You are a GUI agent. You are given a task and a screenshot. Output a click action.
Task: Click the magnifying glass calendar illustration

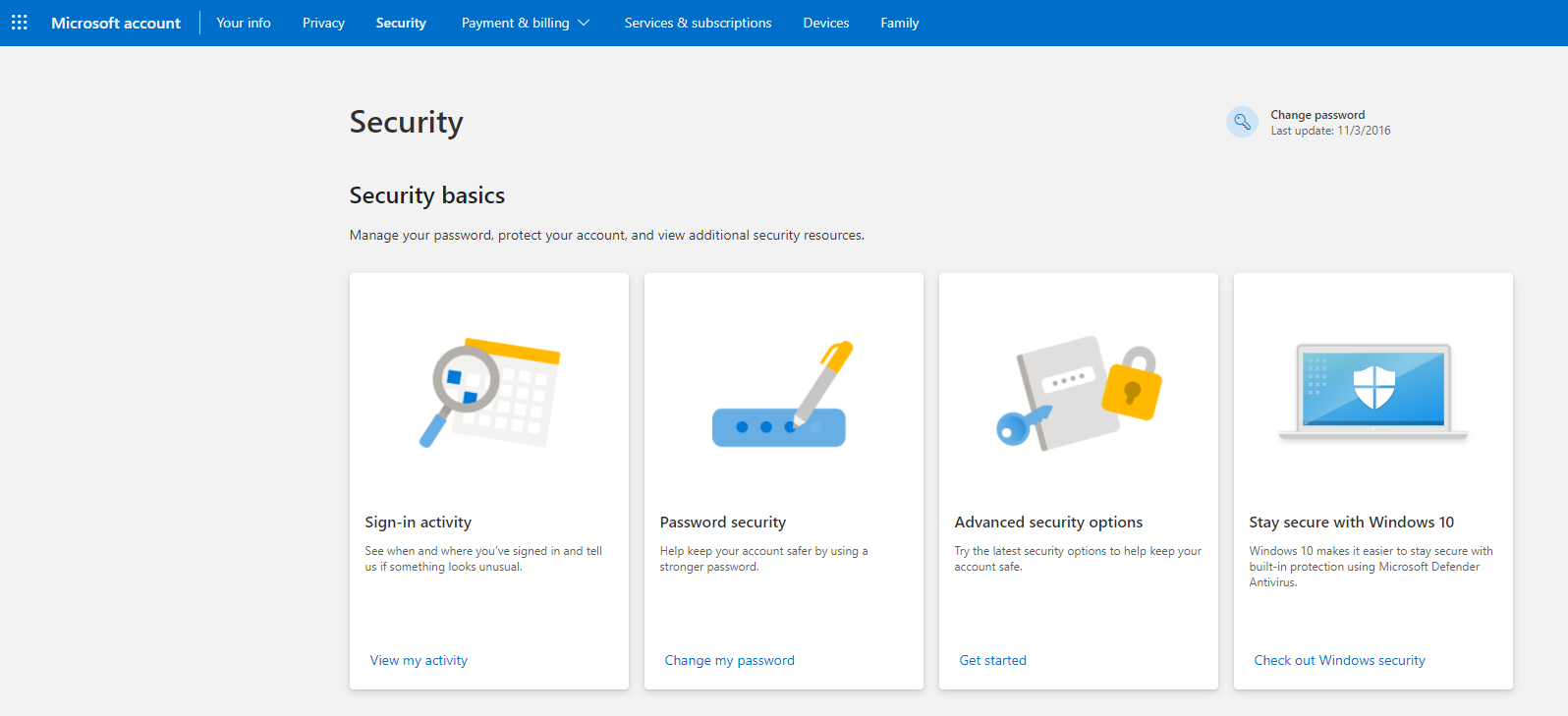pos(489,393)
